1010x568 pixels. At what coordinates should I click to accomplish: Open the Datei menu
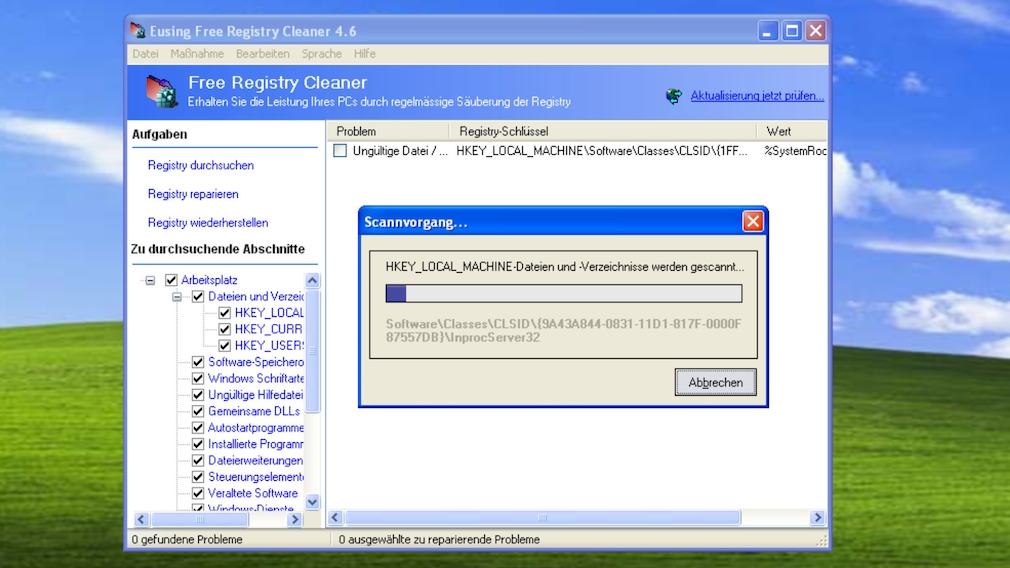click(145, 54)
